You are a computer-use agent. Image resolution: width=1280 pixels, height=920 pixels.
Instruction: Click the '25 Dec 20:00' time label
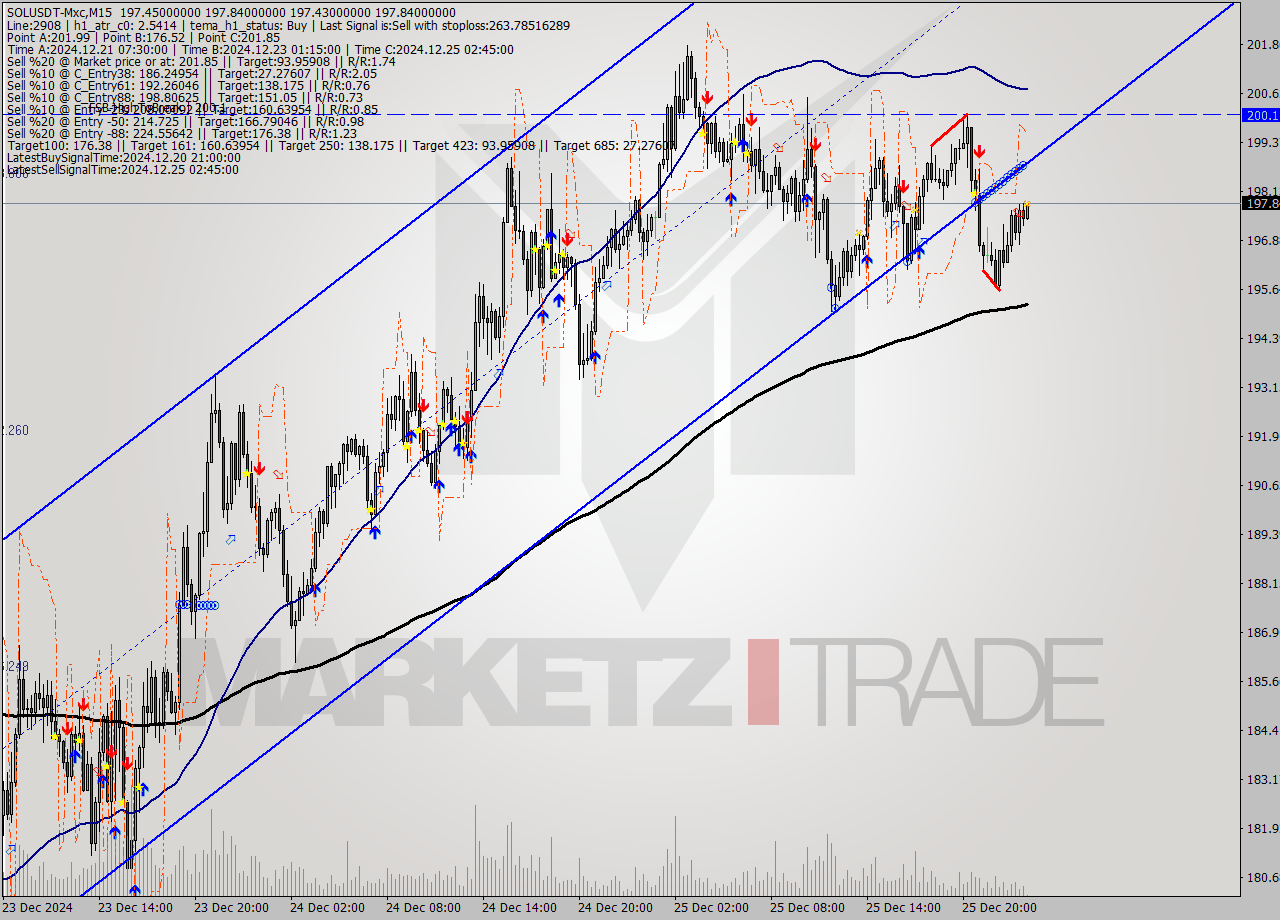pyautogui.click(x=999, y=908)
